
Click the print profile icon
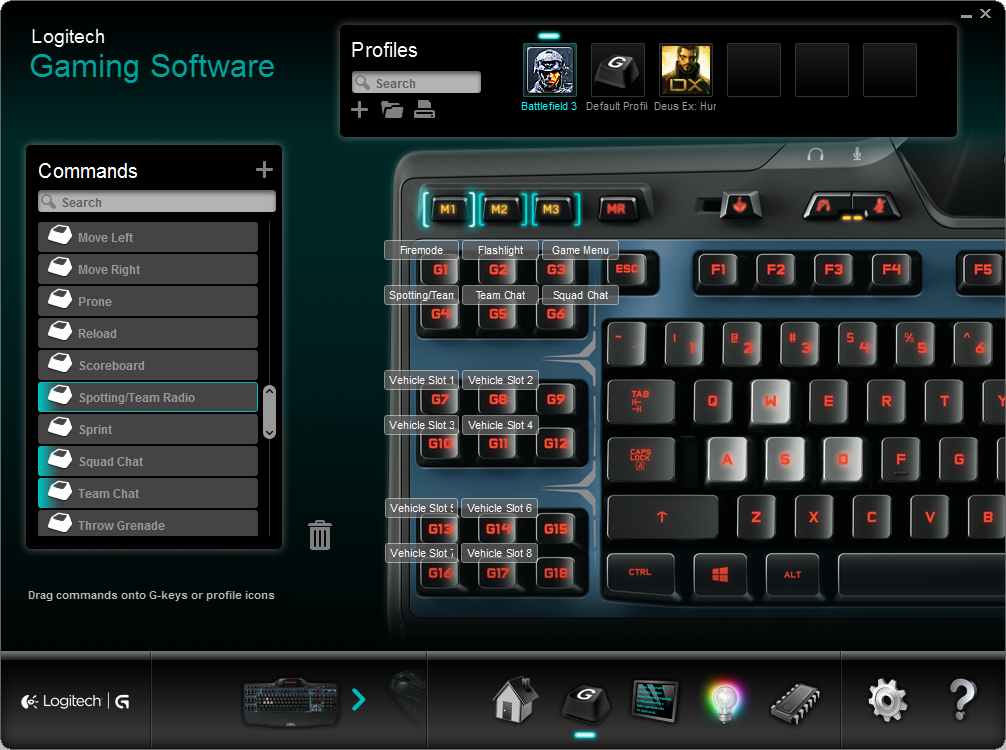tap(424, 110)
